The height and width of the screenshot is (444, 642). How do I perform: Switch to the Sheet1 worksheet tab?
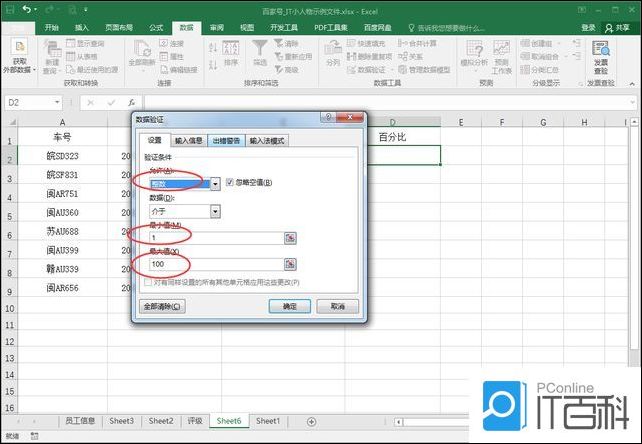[268, 421]
